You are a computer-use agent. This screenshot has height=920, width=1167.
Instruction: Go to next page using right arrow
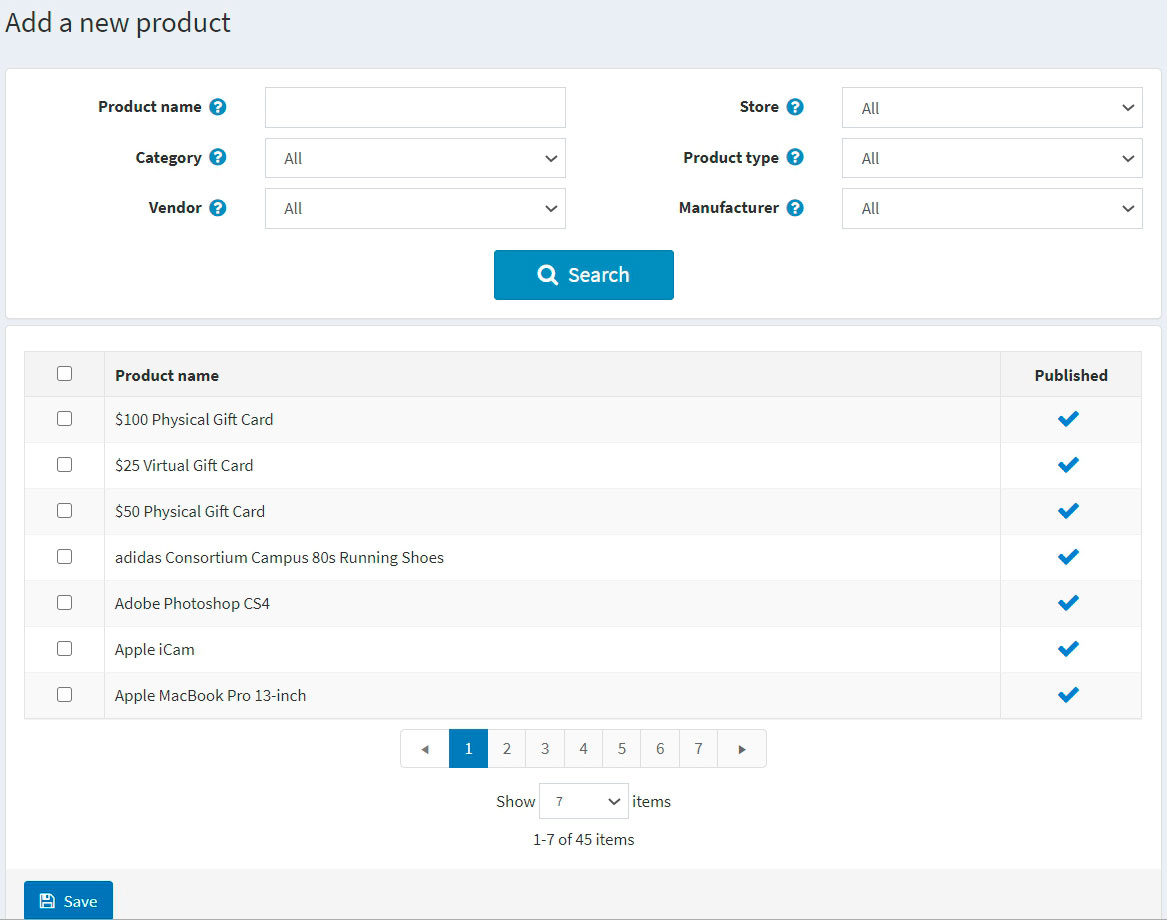[742, 749]
